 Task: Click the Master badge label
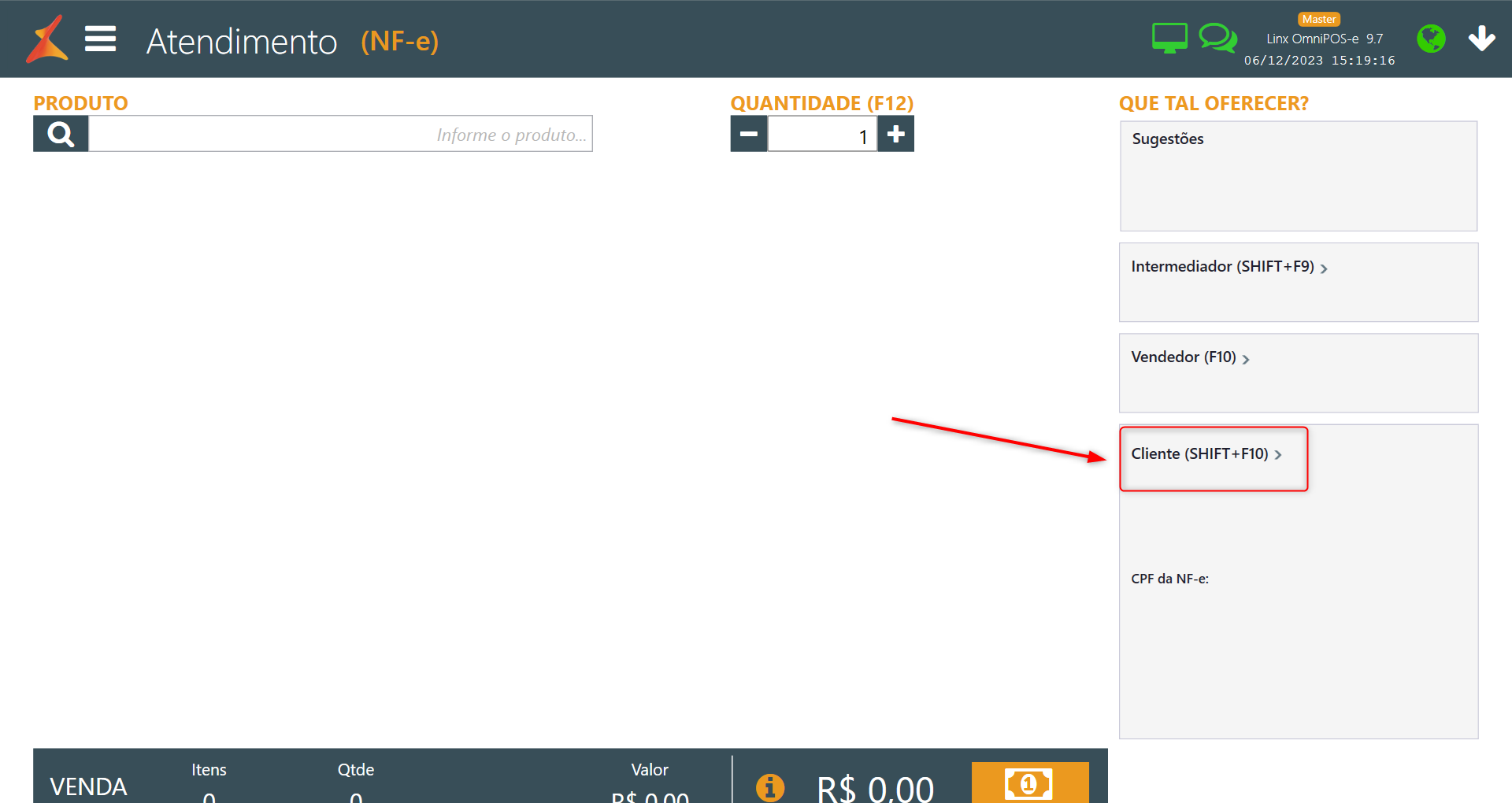click(x=1319, y=19)
